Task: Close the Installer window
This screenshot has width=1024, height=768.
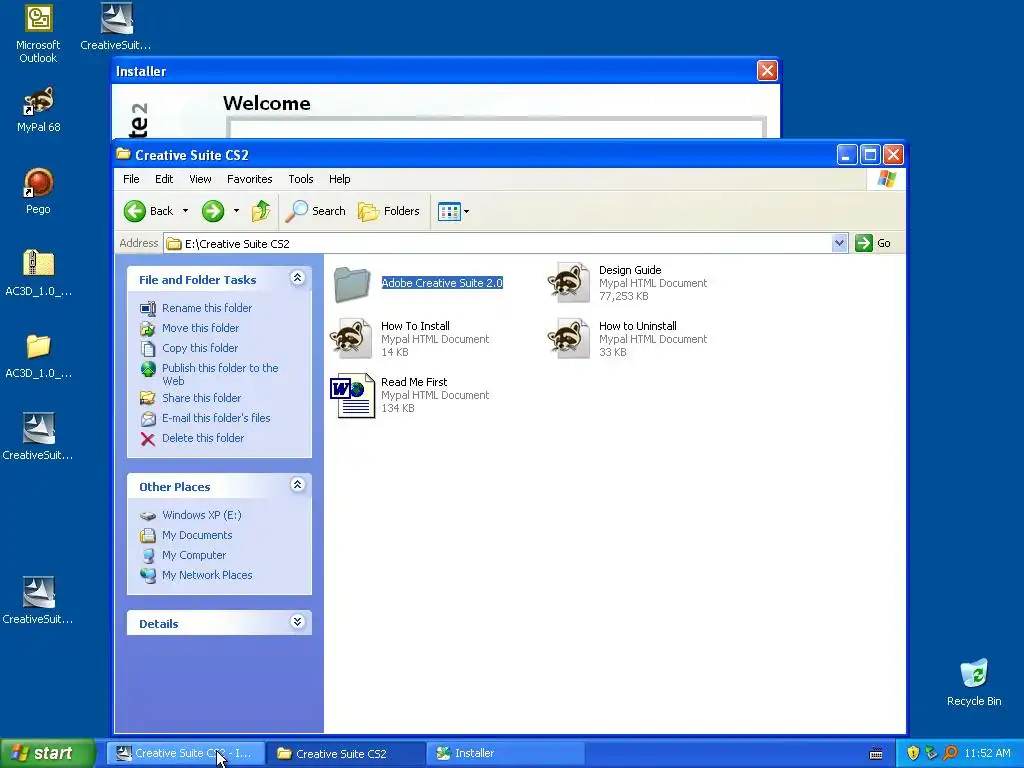Action: click(767, 71)
